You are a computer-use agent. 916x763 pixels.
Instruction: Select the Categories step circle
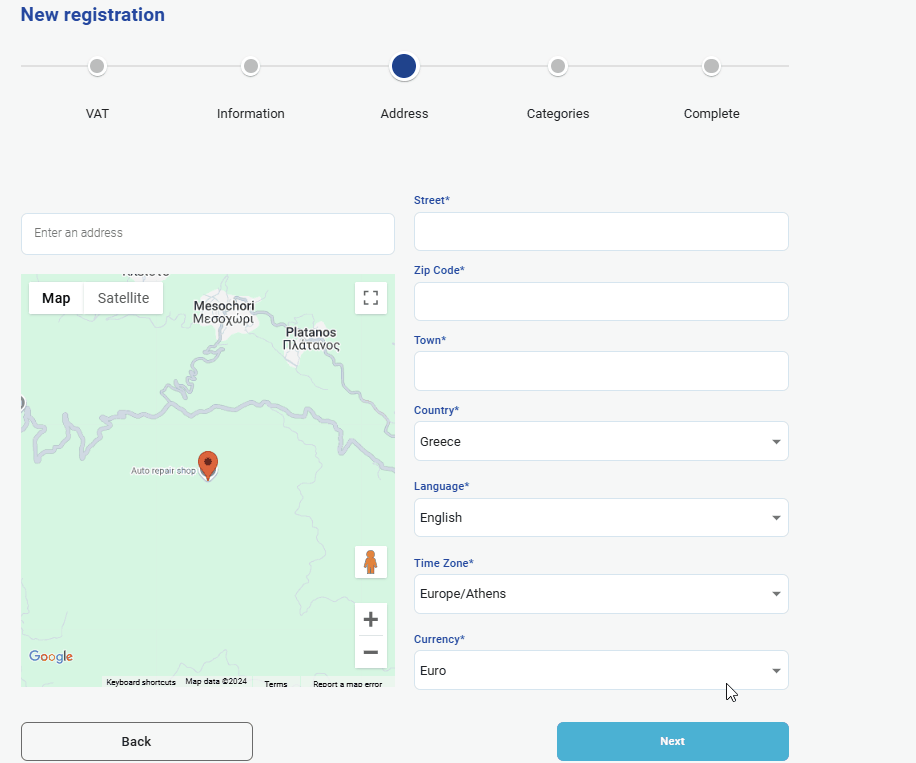[x=558, y=67]
